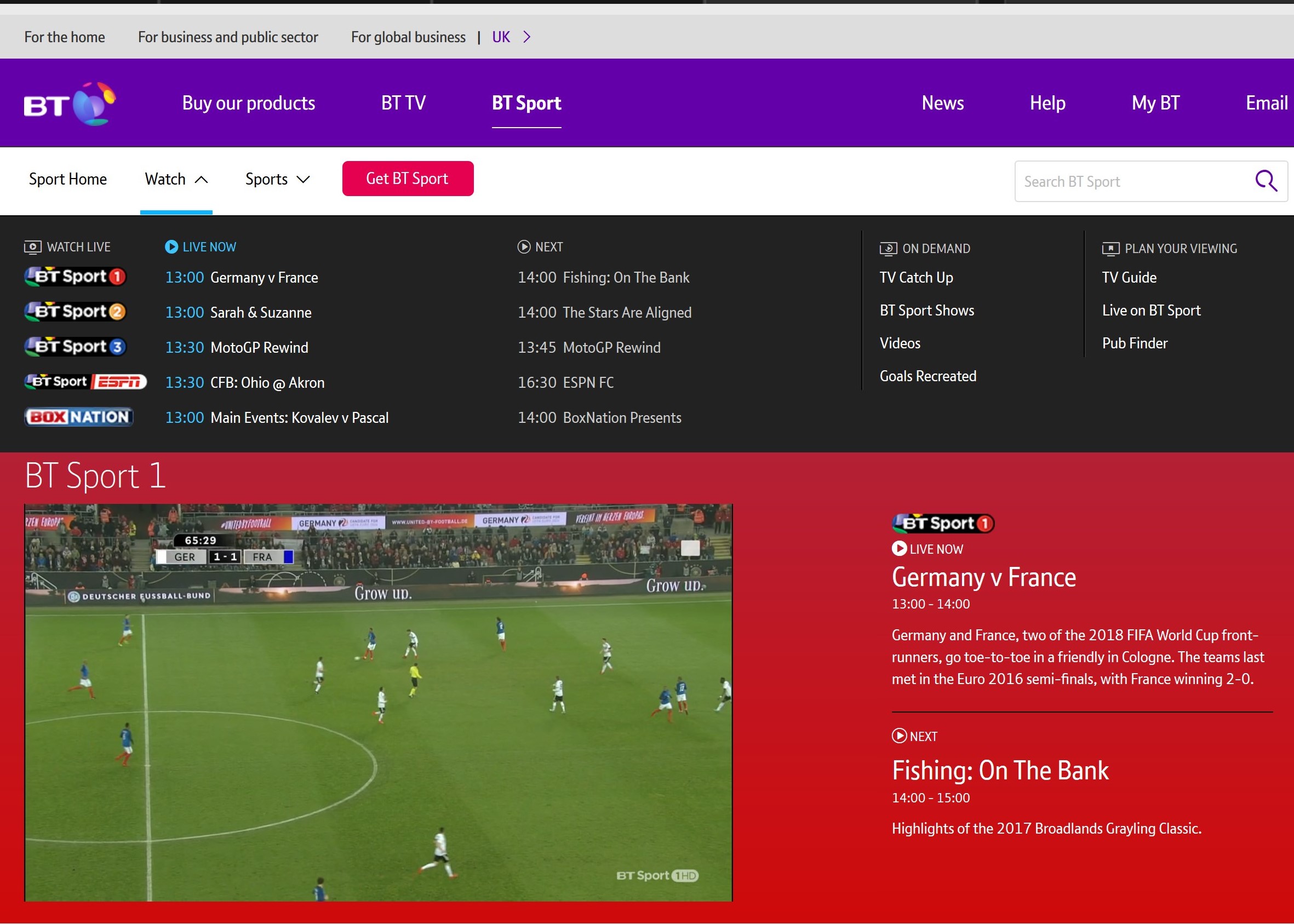Open the News menu item

[942, 104]
